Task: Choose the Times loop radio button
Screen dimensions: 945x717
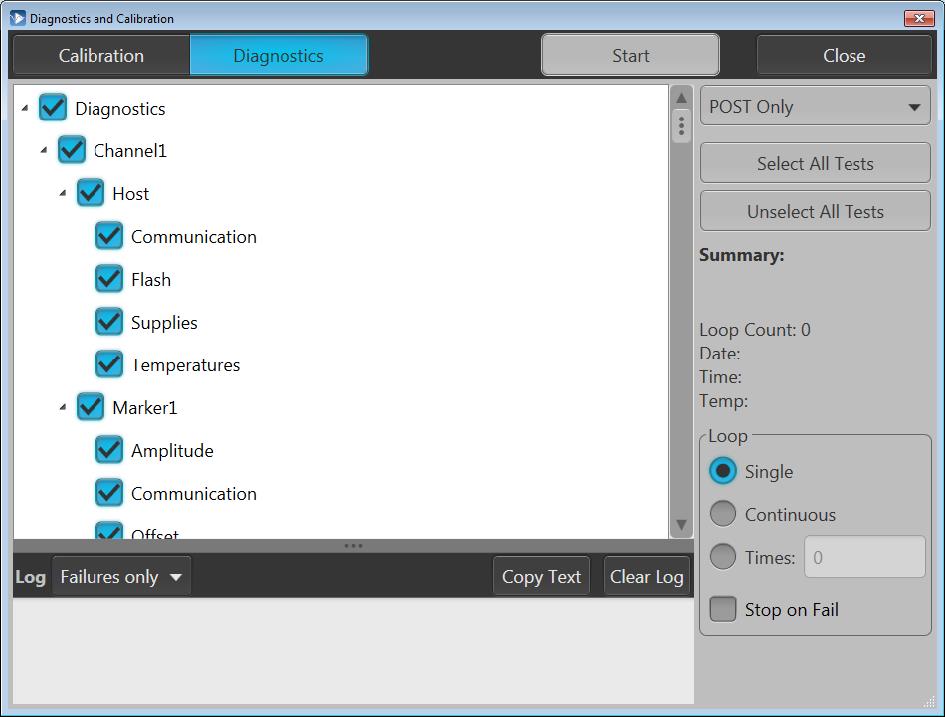Action: click(x=722, y=557)
